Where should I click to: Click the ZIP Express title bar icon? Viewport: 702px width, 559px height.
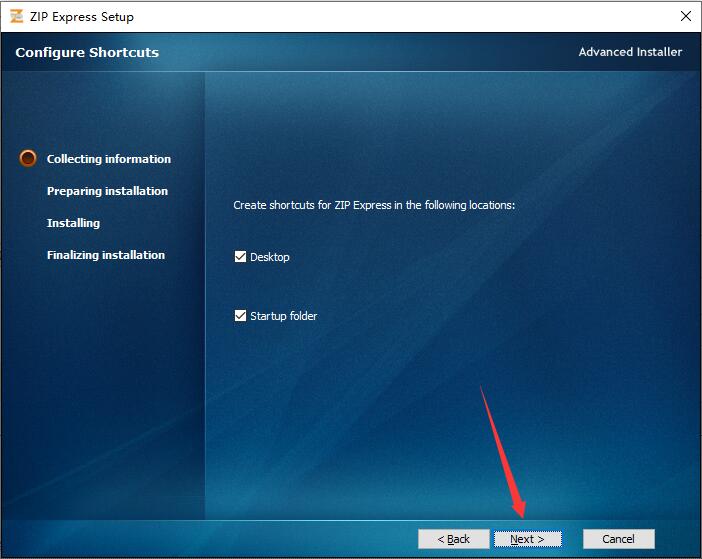pos(17,17)
